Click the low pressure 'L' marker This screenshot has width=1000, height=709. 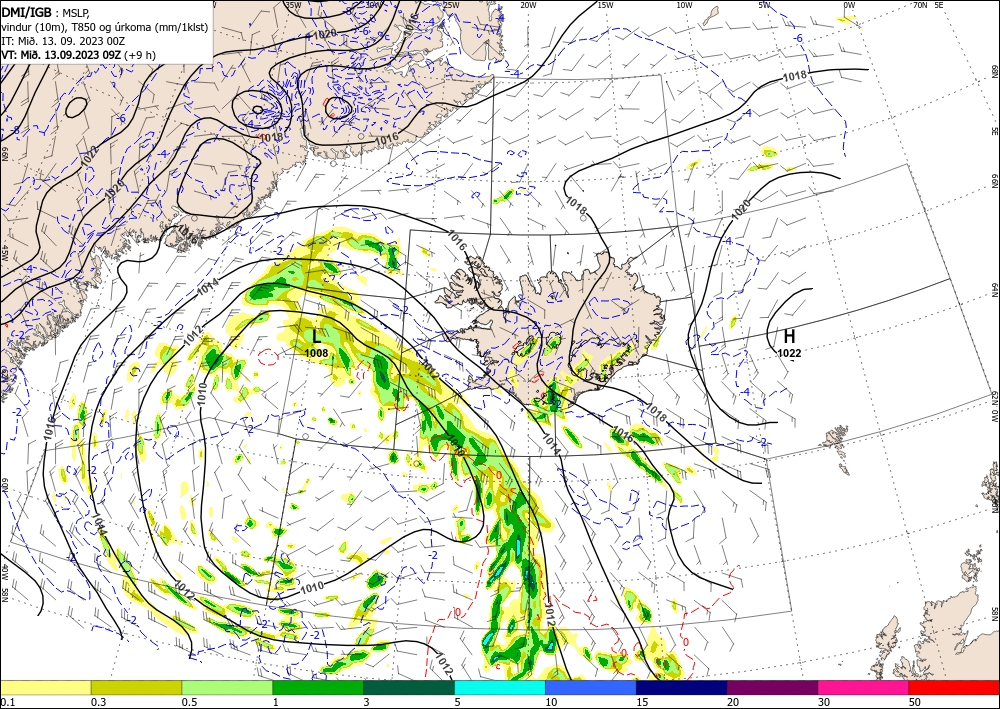point(316,337)
